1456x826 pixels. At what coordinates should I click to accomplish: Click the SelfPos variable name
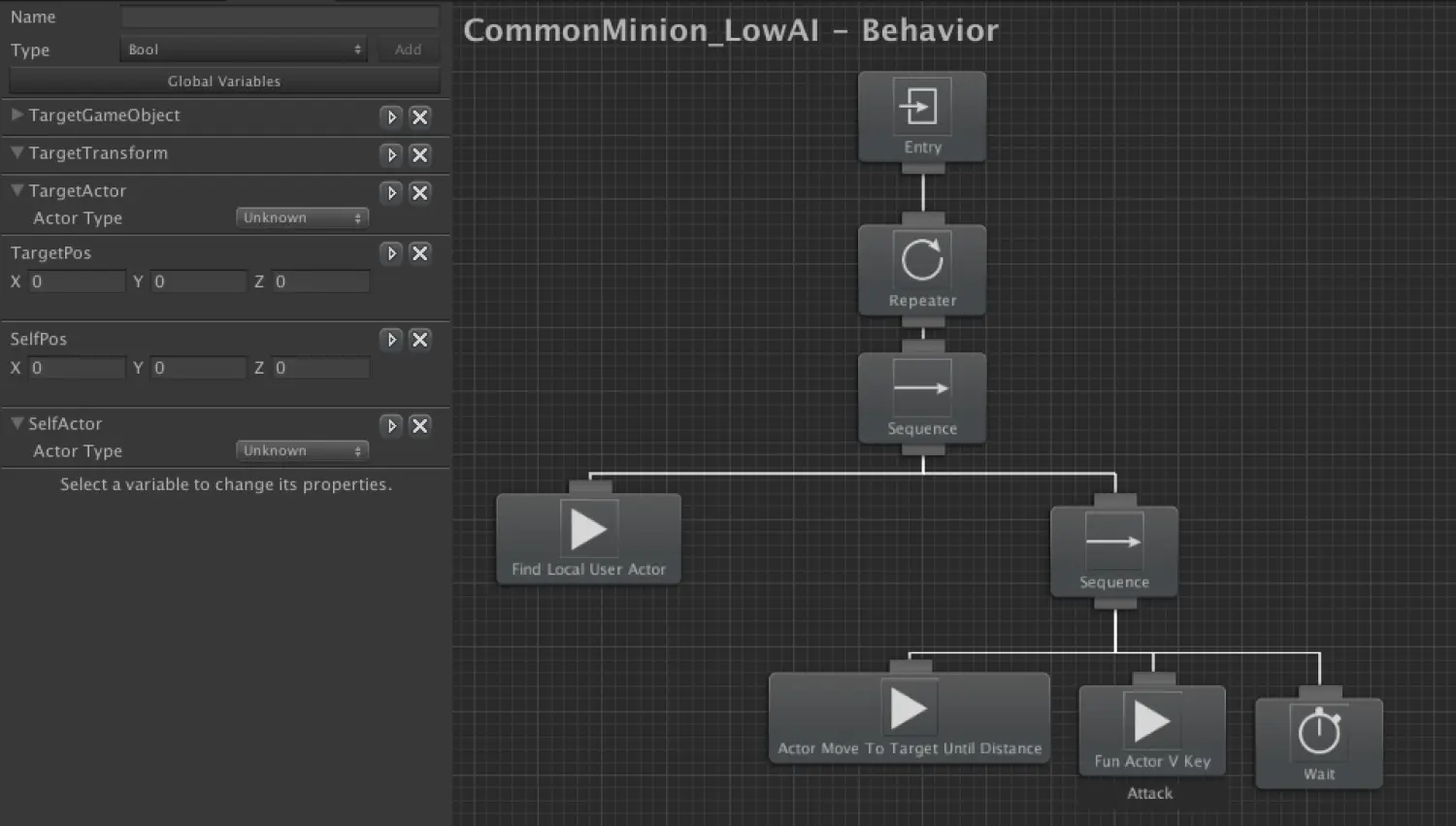[x=39, y=339]
